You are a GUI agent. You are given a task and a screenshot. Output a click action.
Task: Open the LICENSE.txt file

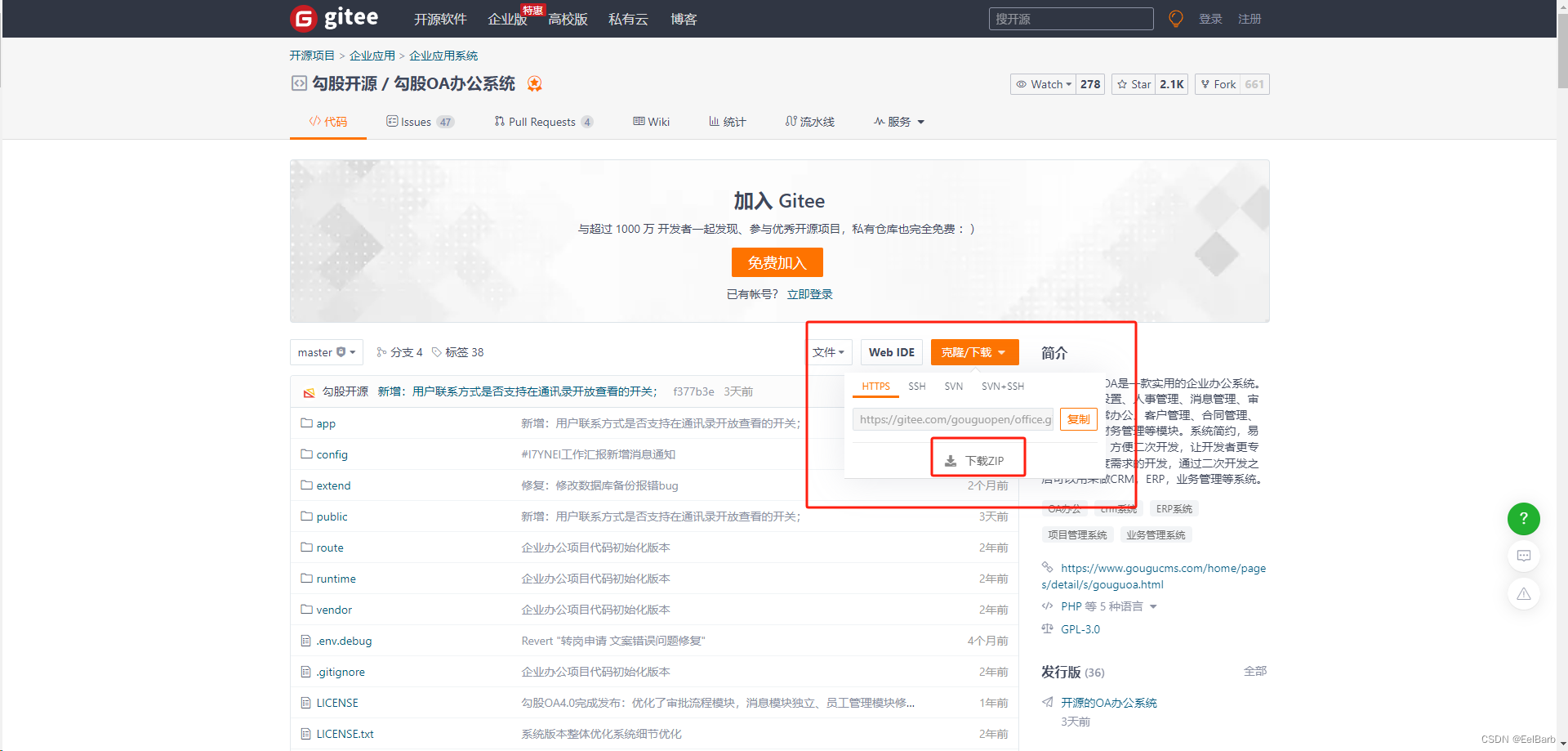[x=345, y=734]
